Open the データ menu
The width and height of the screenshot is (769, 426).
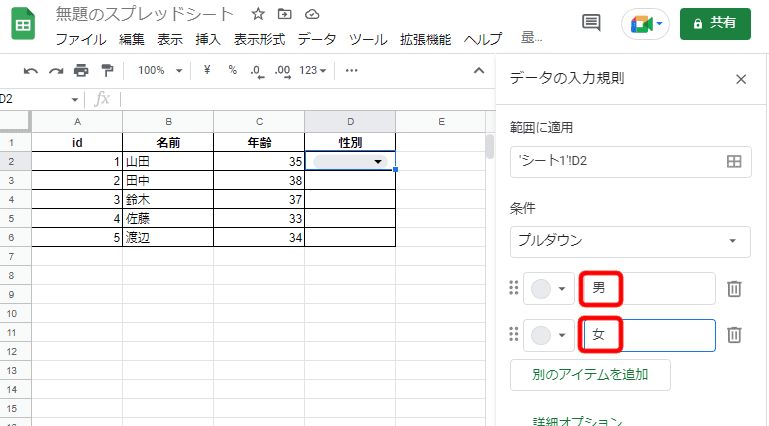coord(317,39)
